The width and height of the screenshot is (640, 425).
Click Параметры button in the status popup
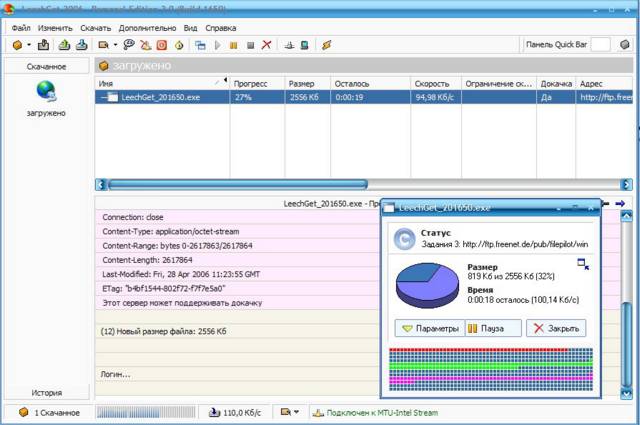[x=429, y=328]
